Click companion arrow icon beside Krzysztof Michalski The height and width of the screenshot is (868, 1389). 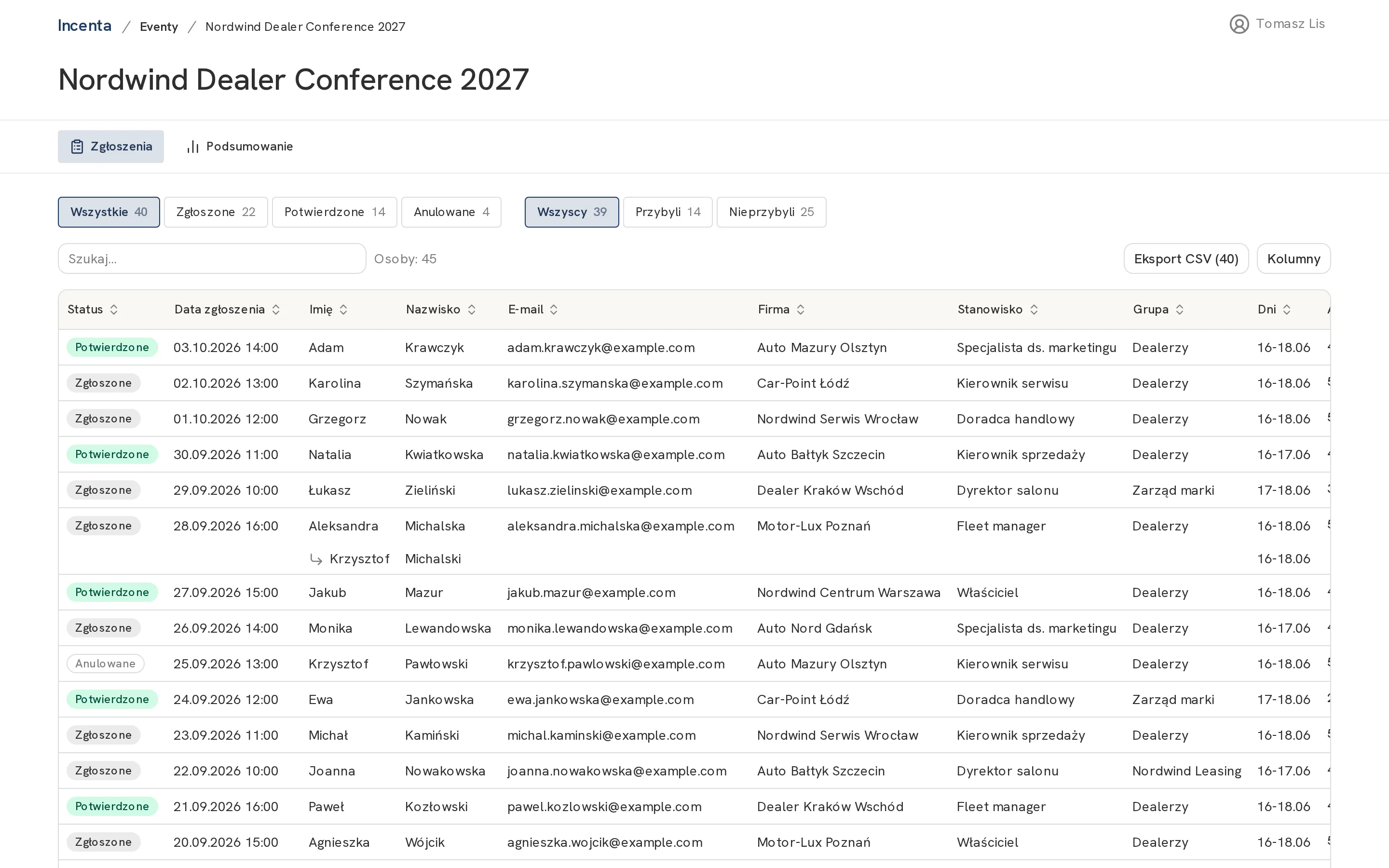(x=316, y=559)
